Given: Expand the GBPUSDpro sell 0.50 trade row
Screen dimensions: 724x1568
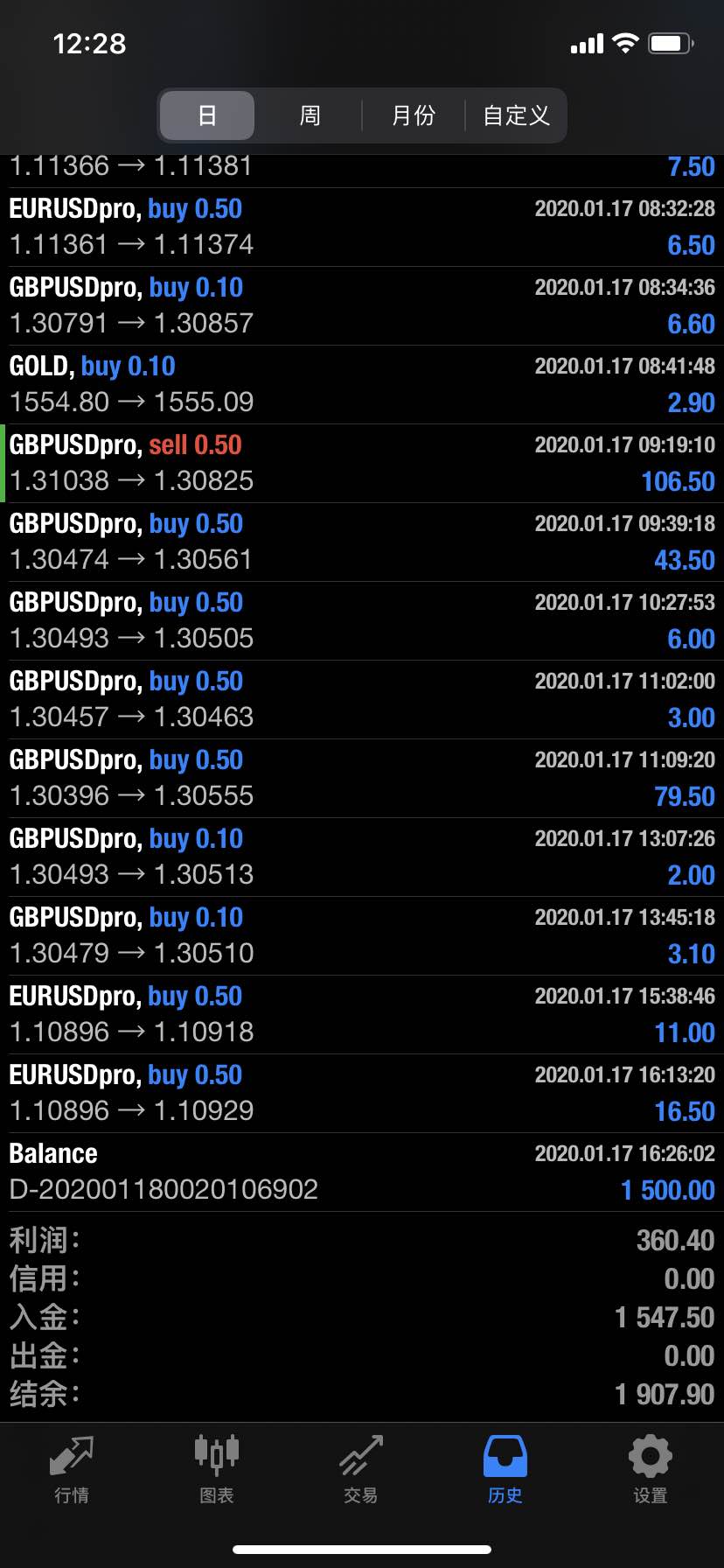Looking at the screenshot, I should [362, 464].
